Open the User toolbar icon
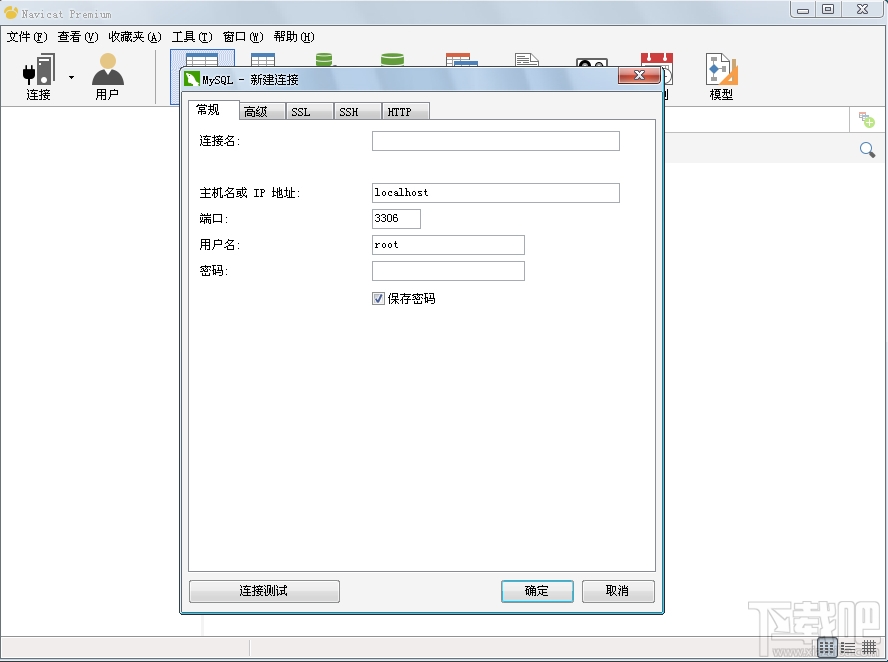 coord(107,69)
